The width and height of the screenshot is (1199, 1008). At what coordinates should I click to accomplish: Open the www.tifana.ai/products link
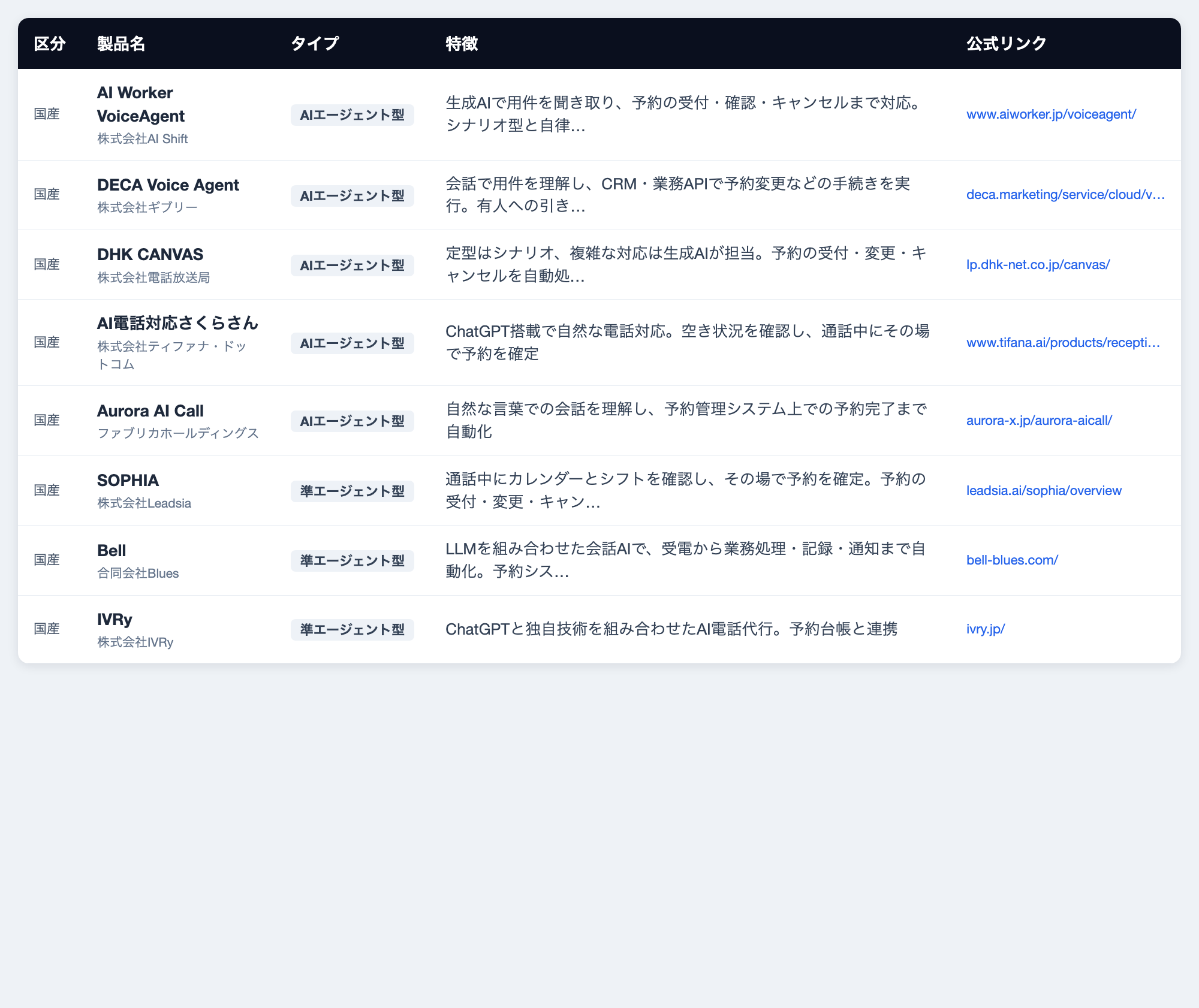click(x=1063, y=343)
